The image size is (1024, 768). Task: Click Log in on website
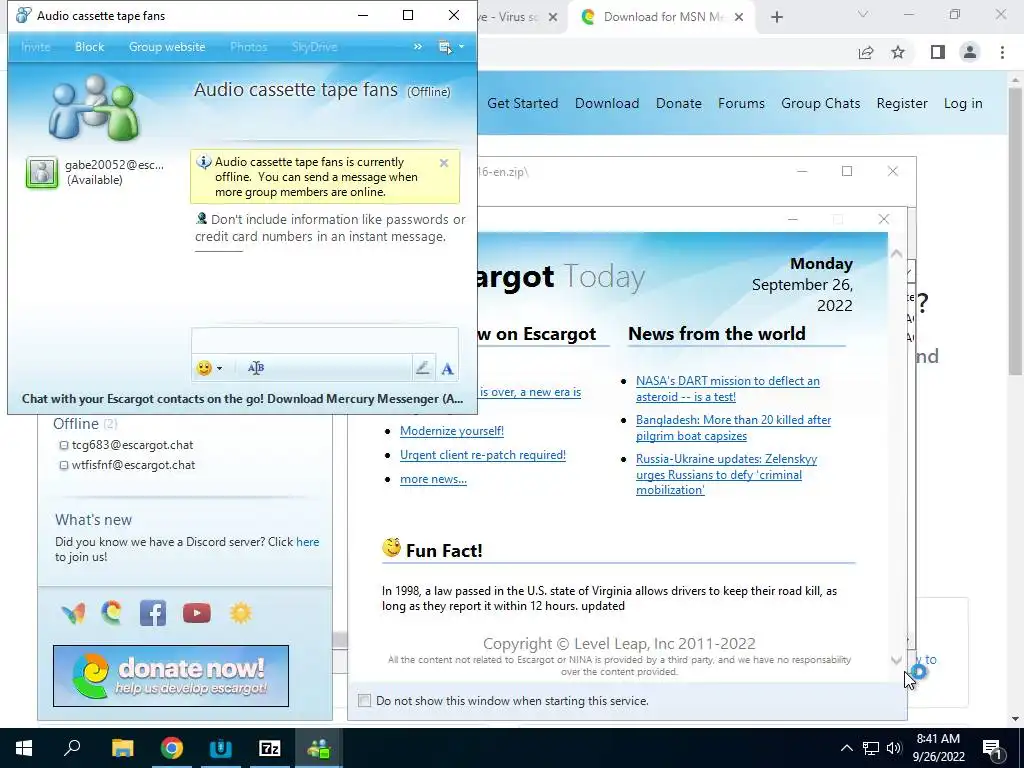click(963, 103)
